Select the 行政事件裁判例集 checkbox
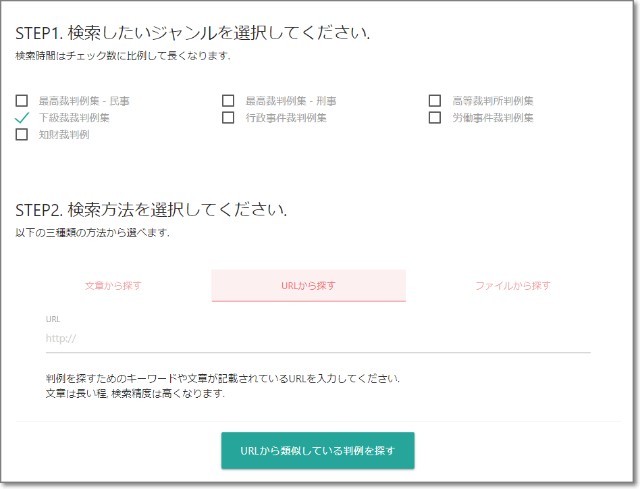640x489 pixels. [x=228, y=118]
